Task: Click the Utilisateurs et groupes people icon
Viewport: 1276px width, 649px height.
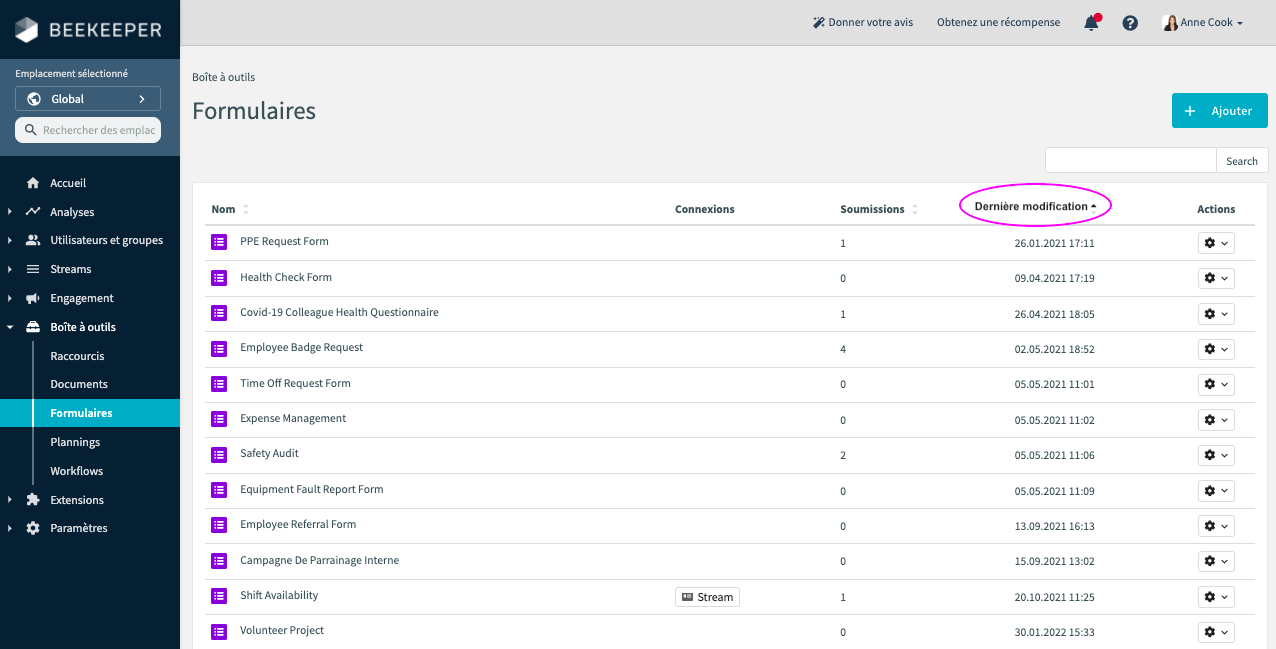Action: click(33, 240)
